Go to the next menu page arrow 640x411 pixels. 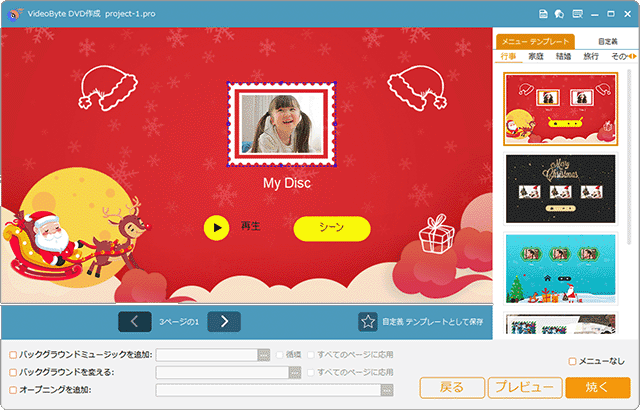point(224,321)
